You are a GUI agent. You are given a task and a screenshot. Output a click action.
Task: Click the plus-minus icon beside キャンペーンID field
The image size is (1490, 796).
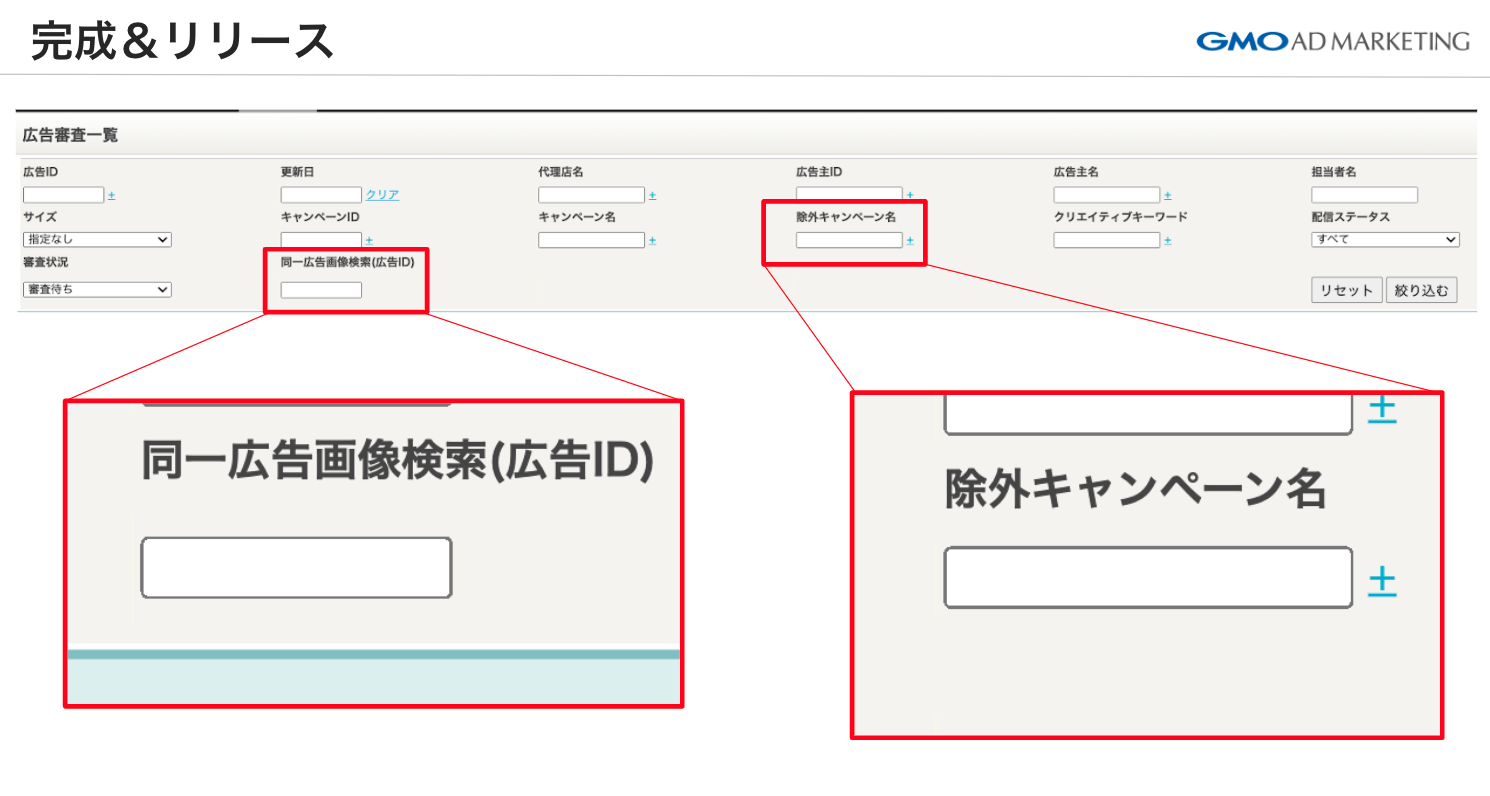pyautogui.click(x=369, y=240)
